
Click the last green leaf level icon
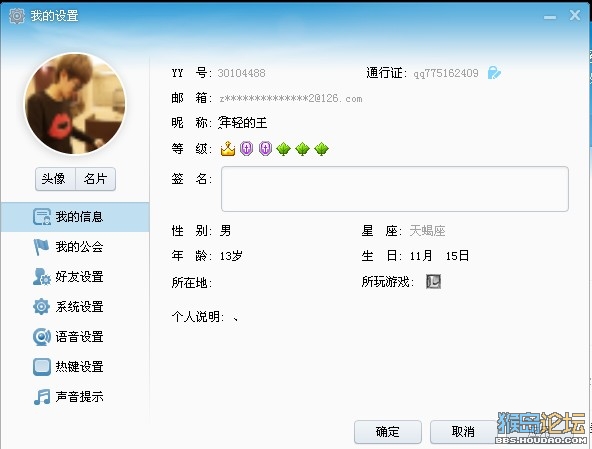(321, 149)
